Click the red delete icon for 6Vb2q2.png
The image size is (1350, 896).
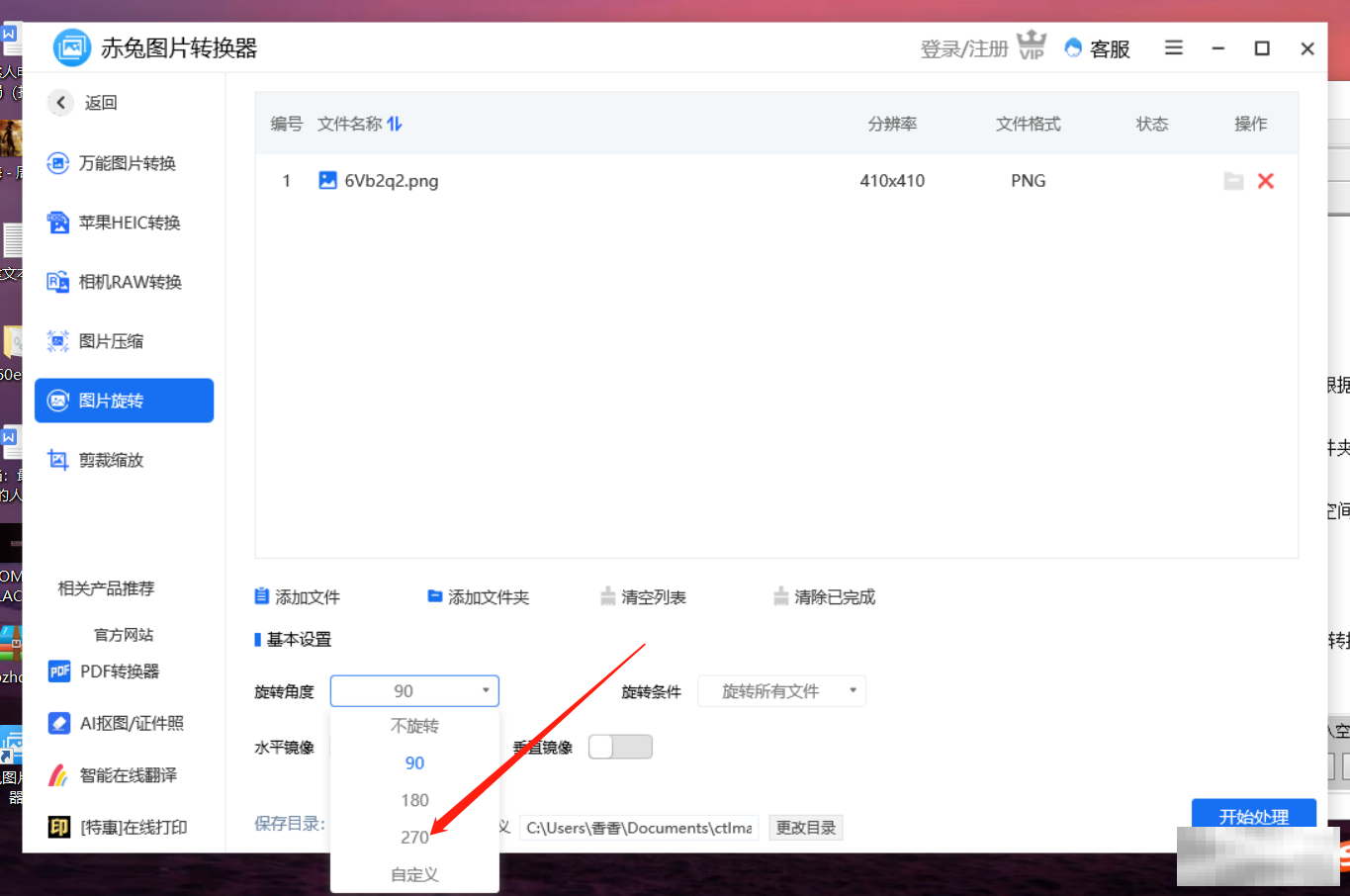1265,181
